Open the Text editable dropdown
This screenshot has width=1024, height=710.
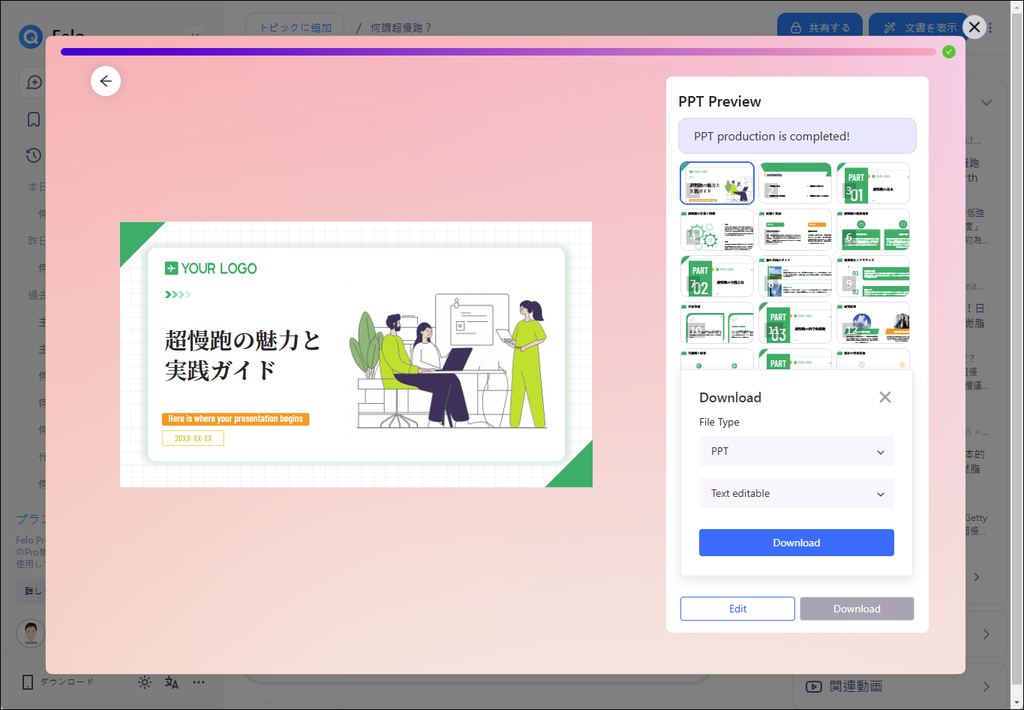point(796,493)
